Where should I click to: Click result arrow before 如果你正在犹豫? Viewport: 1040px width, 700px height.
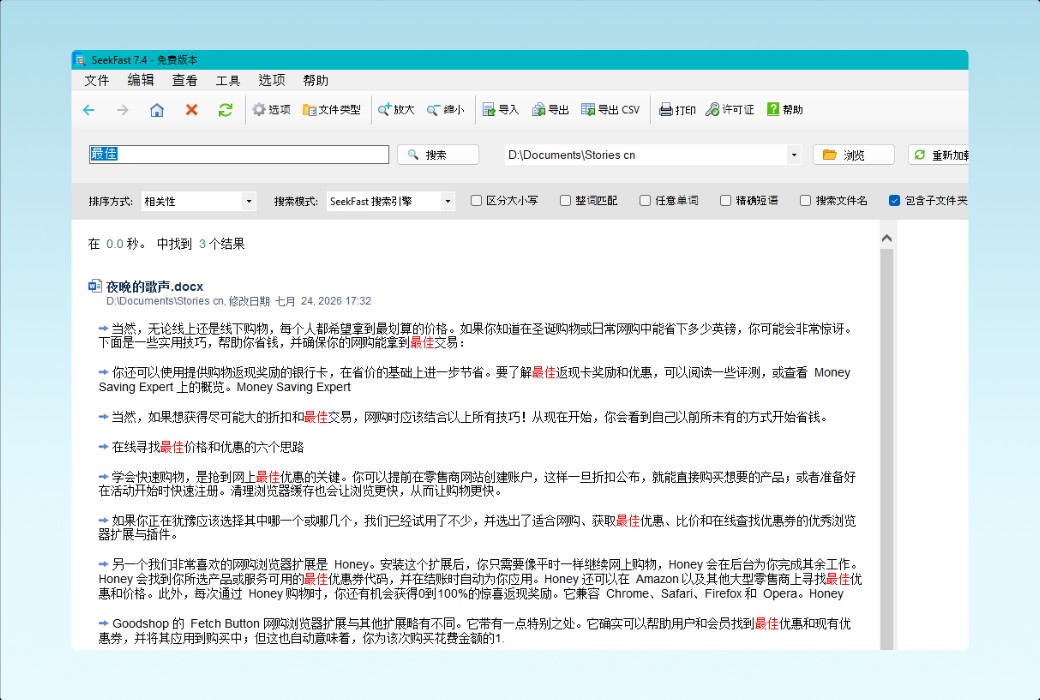coord(103,520)
